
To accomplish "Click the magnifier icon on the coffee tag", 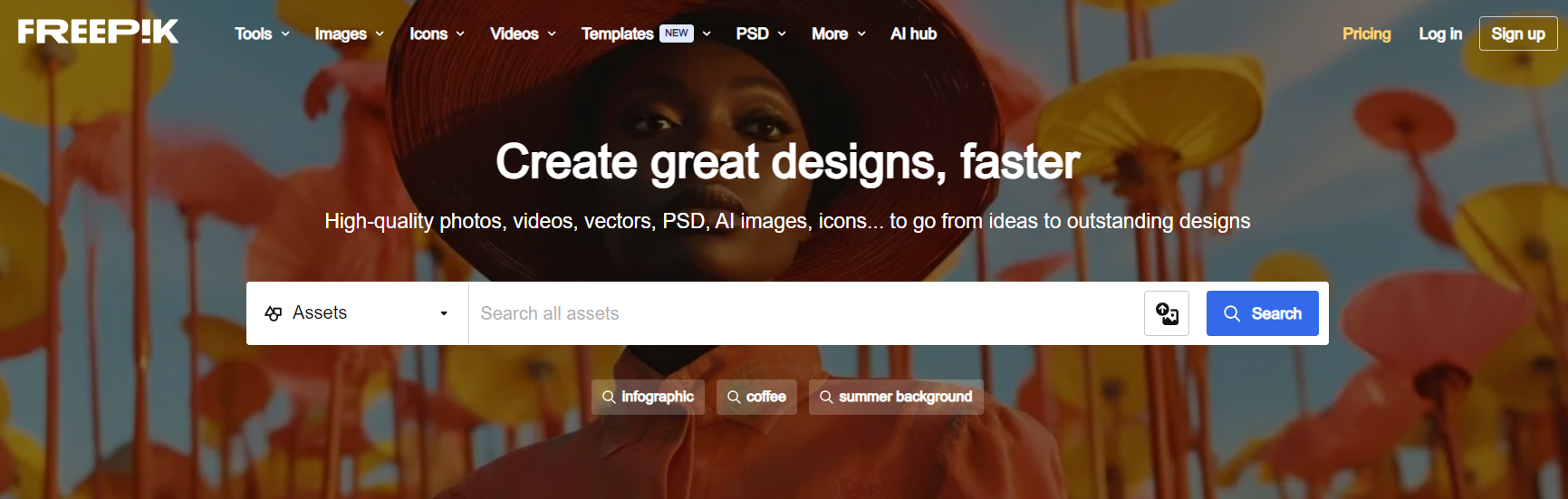I will 734,398.
